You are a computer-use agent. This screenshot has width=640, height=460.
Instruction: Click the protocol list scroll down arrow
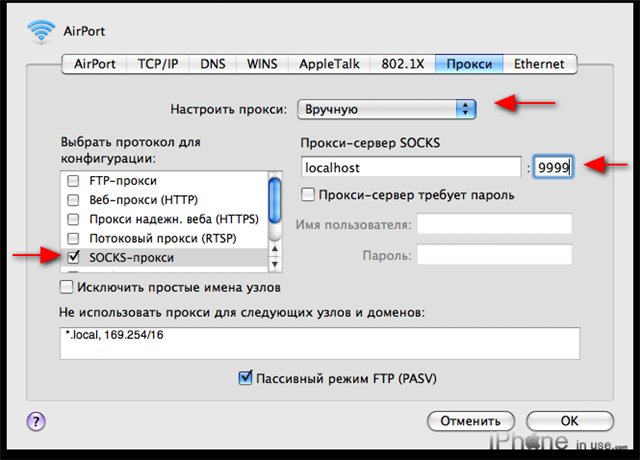(275, 264)
